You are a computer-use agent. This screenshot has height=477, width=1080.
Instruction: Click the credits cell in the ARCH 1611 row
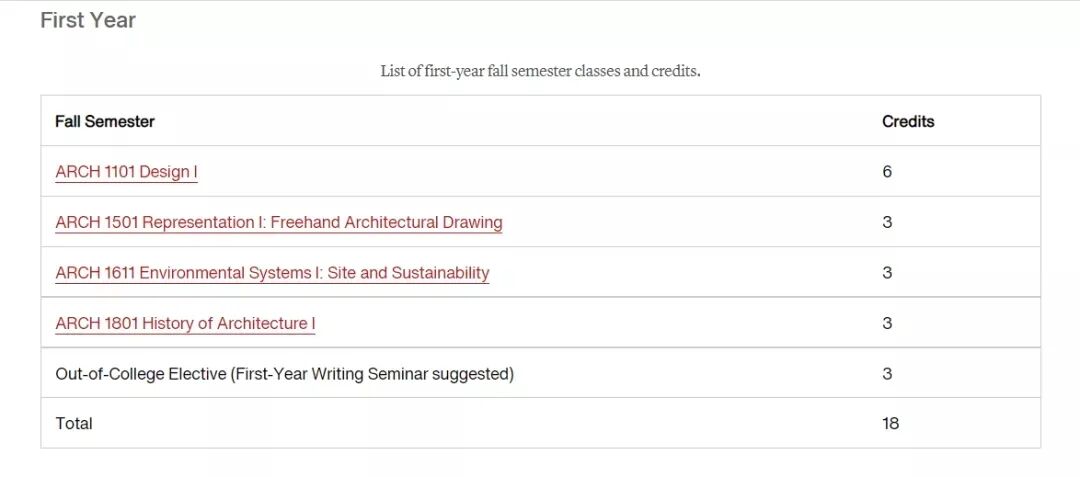click(886, 273)
